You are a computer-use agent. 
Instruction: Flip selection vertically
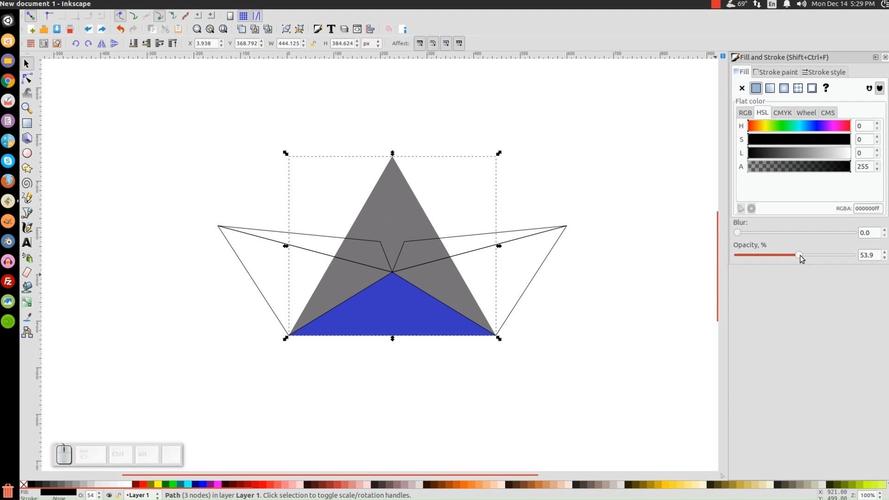(115, 43)
